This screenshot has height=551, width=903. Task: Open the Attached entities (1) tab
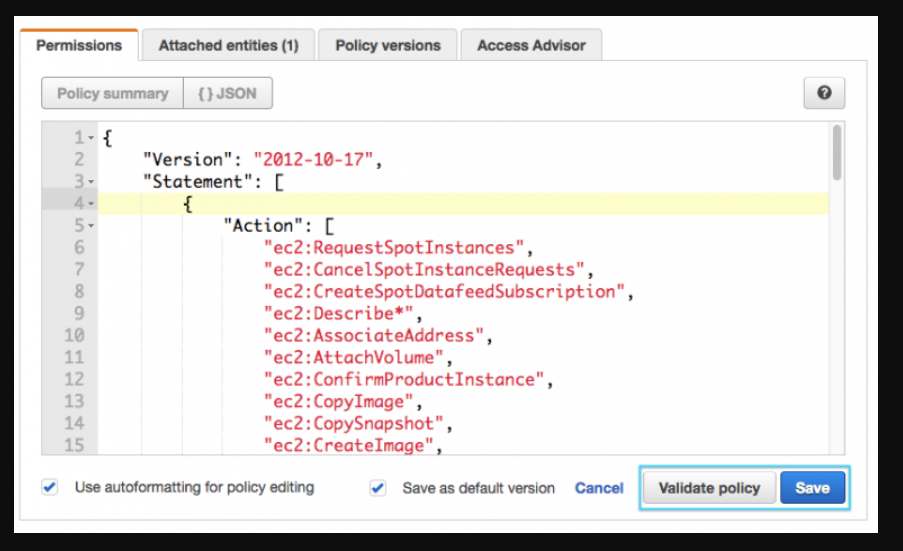coord(228,45)
